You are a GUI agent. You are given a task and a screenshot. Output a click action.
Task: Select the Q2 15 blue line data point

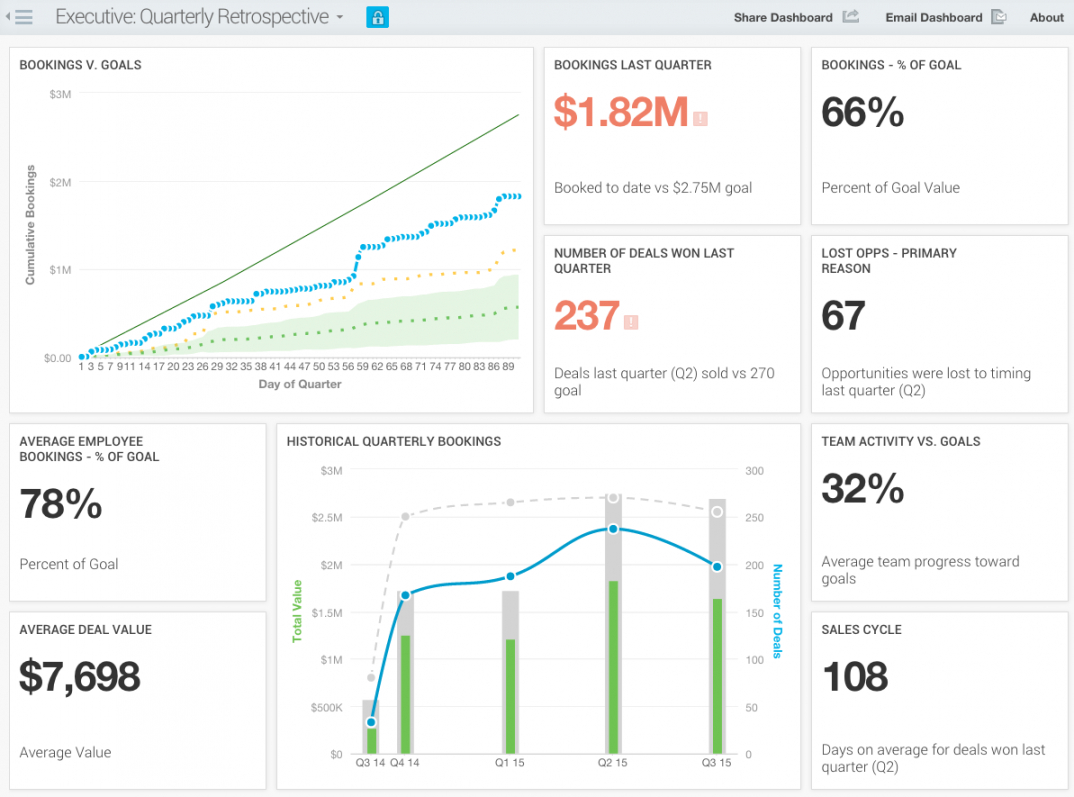pyautogui.click(x=613, y=529)
